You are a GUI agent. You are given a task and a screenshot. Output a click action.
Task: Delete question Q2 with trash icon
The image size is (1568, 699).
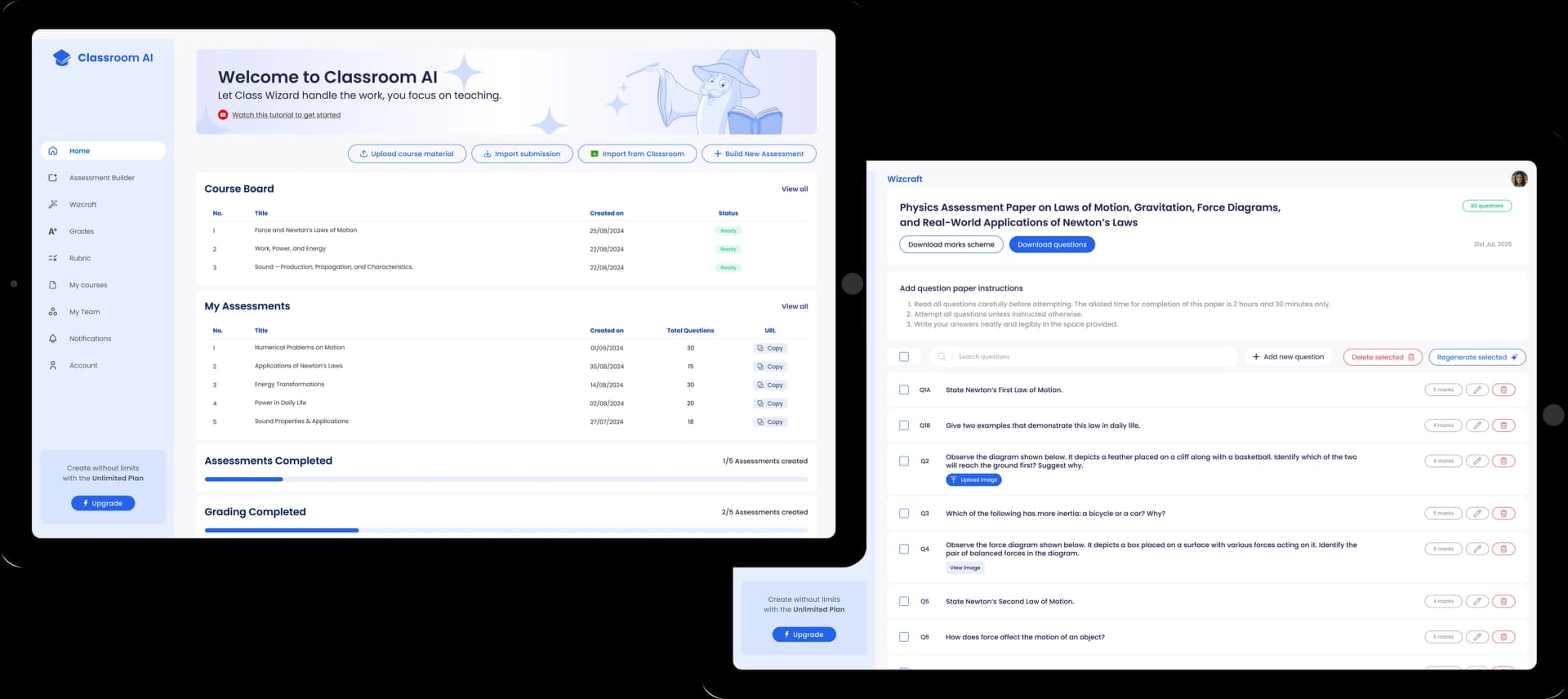[1503, 461]
